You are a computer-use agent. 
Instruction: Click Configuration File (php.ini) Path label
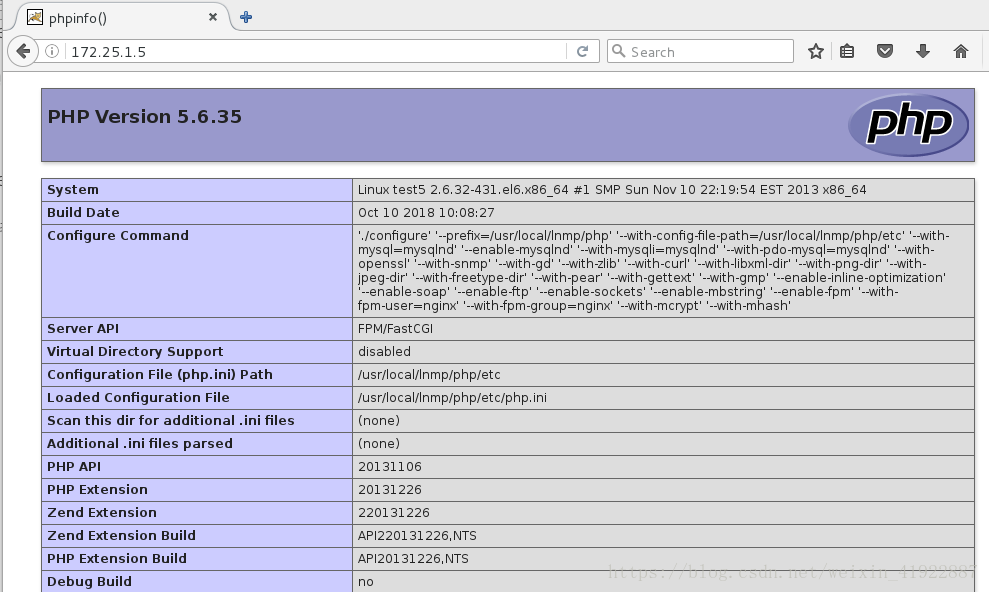click(160, 374)
